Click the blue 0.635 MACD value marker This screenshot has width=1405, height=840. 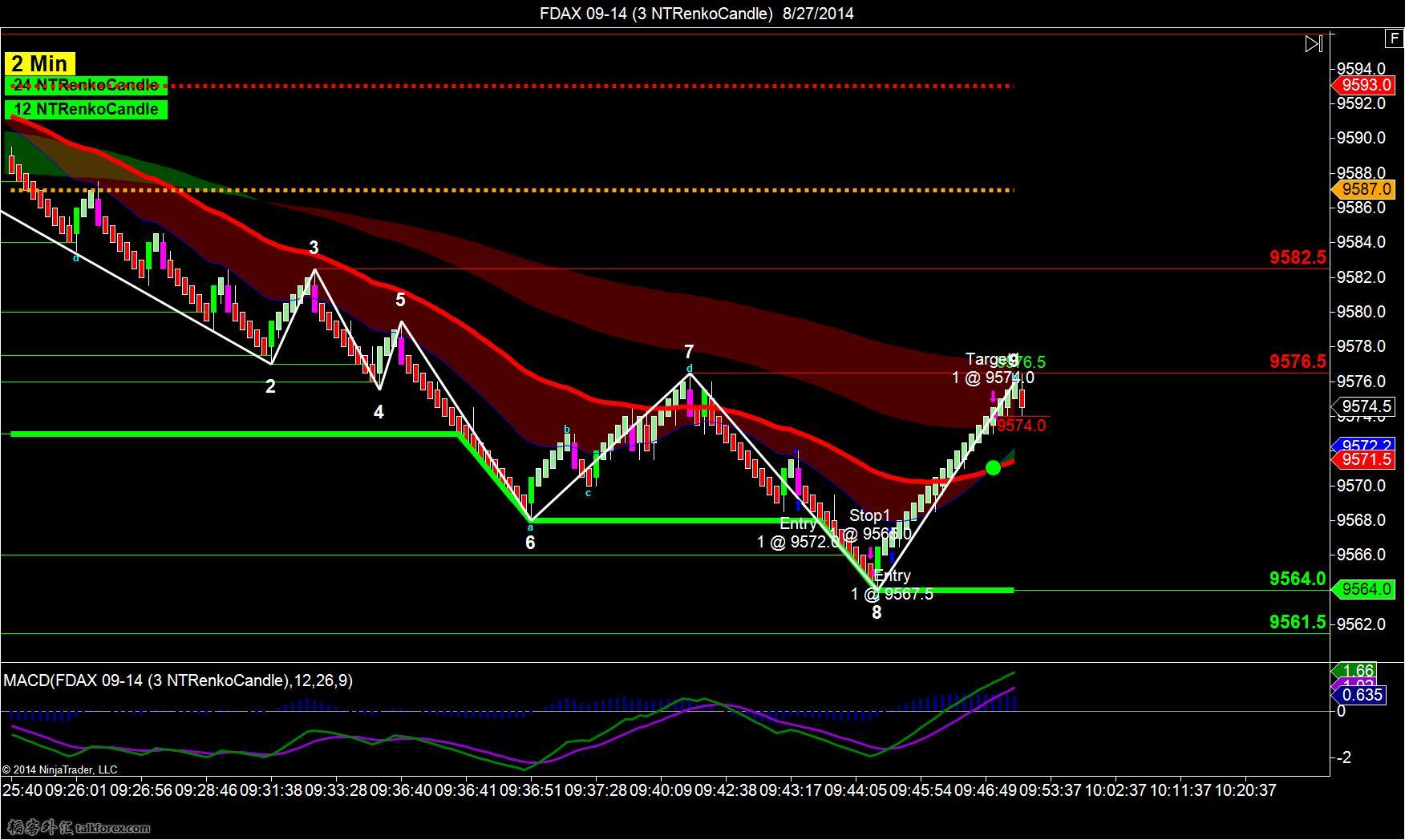[x=1361, y=694]
